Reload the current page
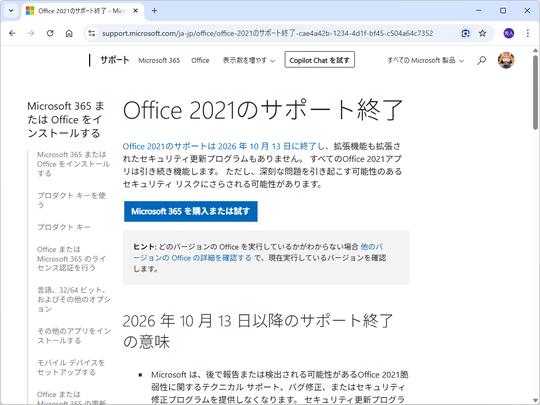The width and height of the screenshot is (540, 405). click(50, 33)
